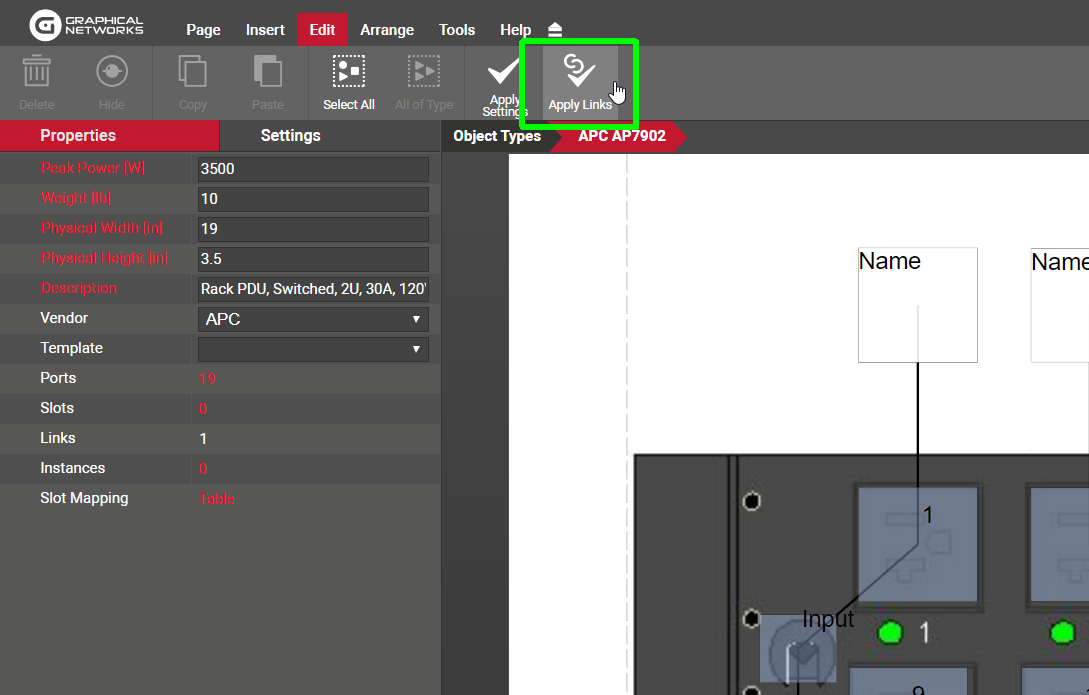Viewport: 1089px width, 695px height.
Task: Open the Insert menu
Action: tap(265, 30)
